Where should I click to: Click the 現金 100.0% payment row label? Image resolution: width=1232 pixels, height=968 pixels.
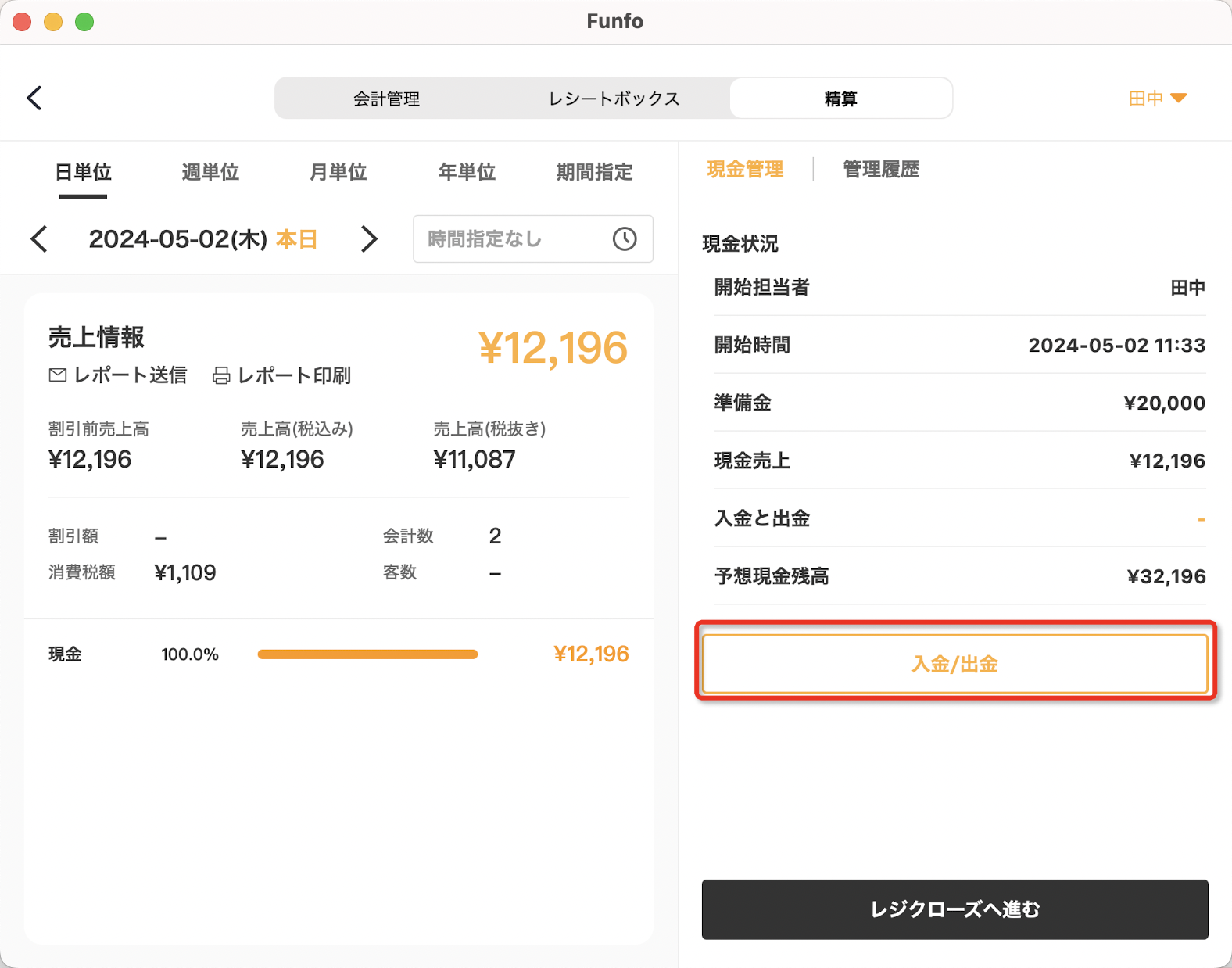point(65,654)
